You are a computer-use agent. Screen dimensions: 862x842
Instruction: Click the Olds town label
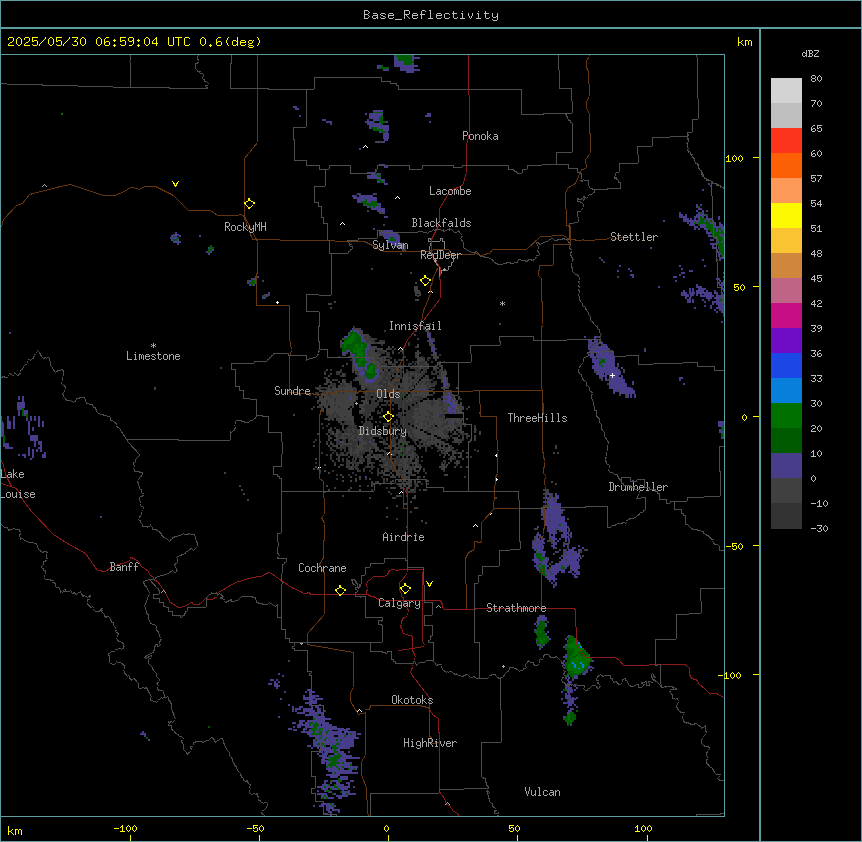[x=388, y=394]
